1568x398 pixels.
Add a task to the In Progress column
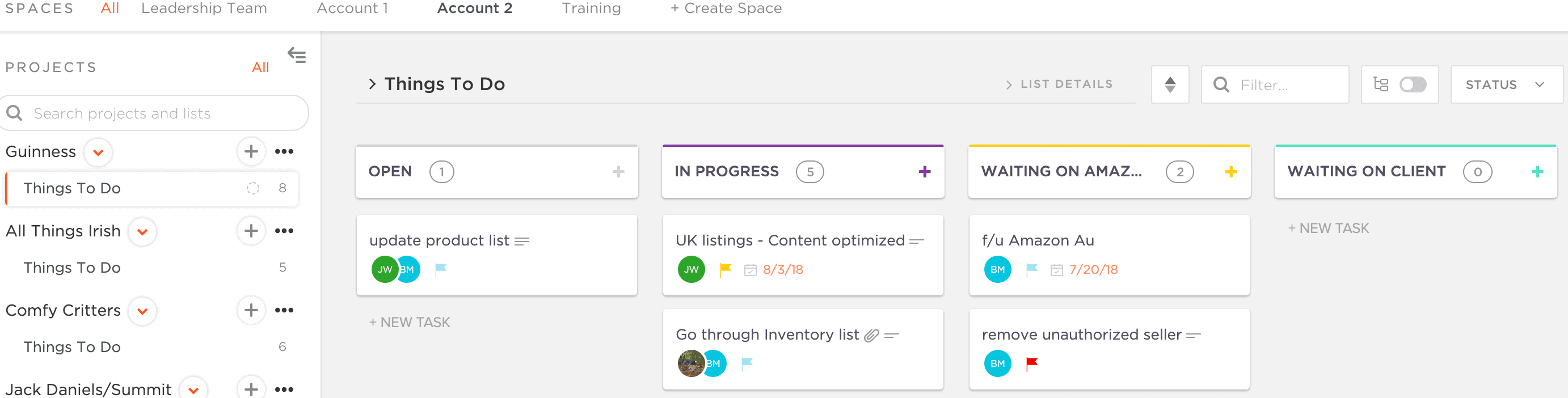pyautogui.click(x=924, y=172)
